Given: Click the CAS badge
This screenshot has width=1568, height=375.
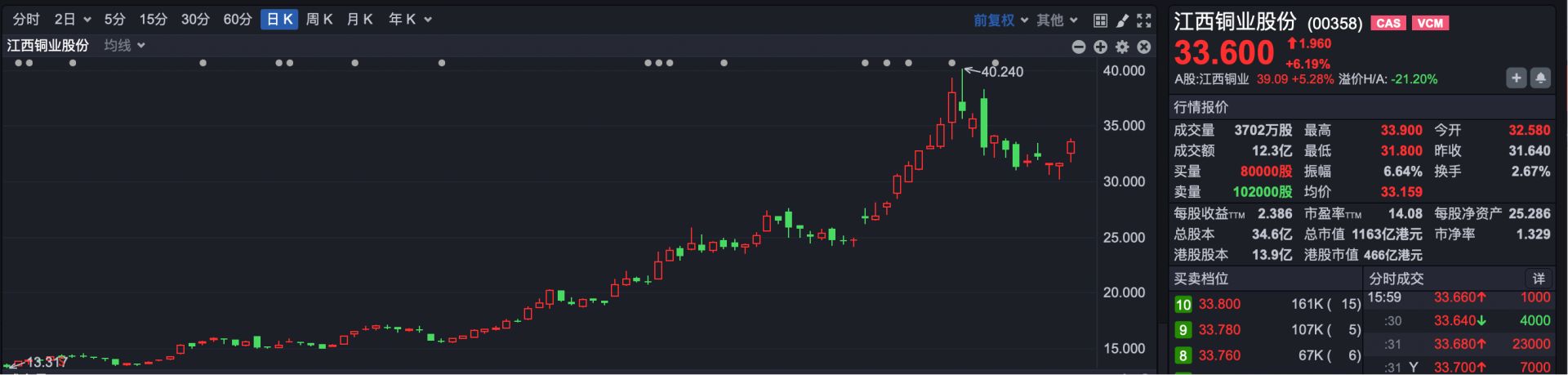Looking at the screenshot, I should [x=1388, y=23].
